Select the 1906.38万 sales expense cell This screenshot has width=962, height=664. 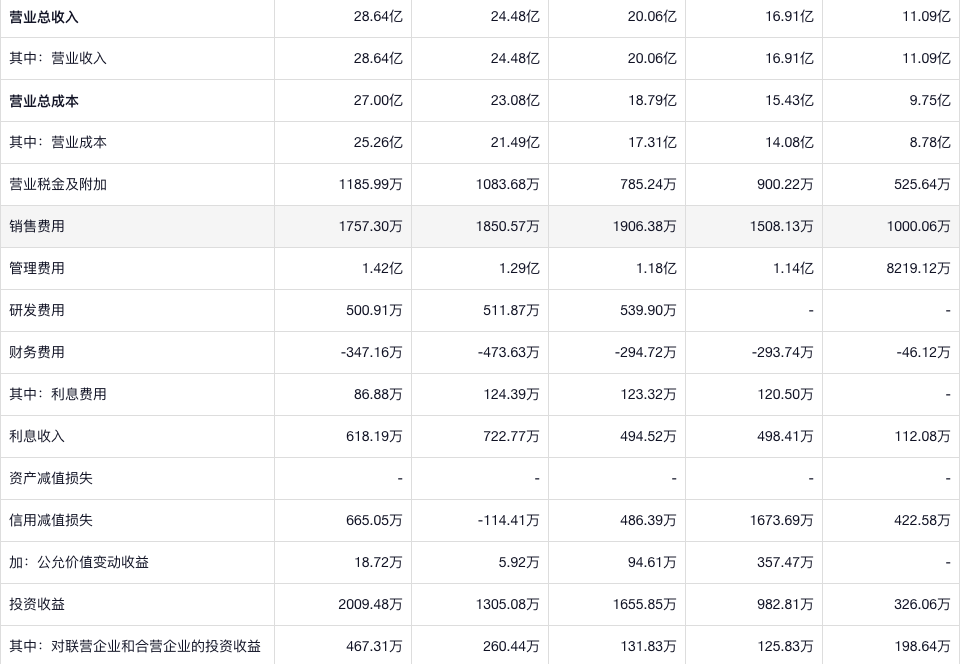pyautogui.click(x=644, y=227)
